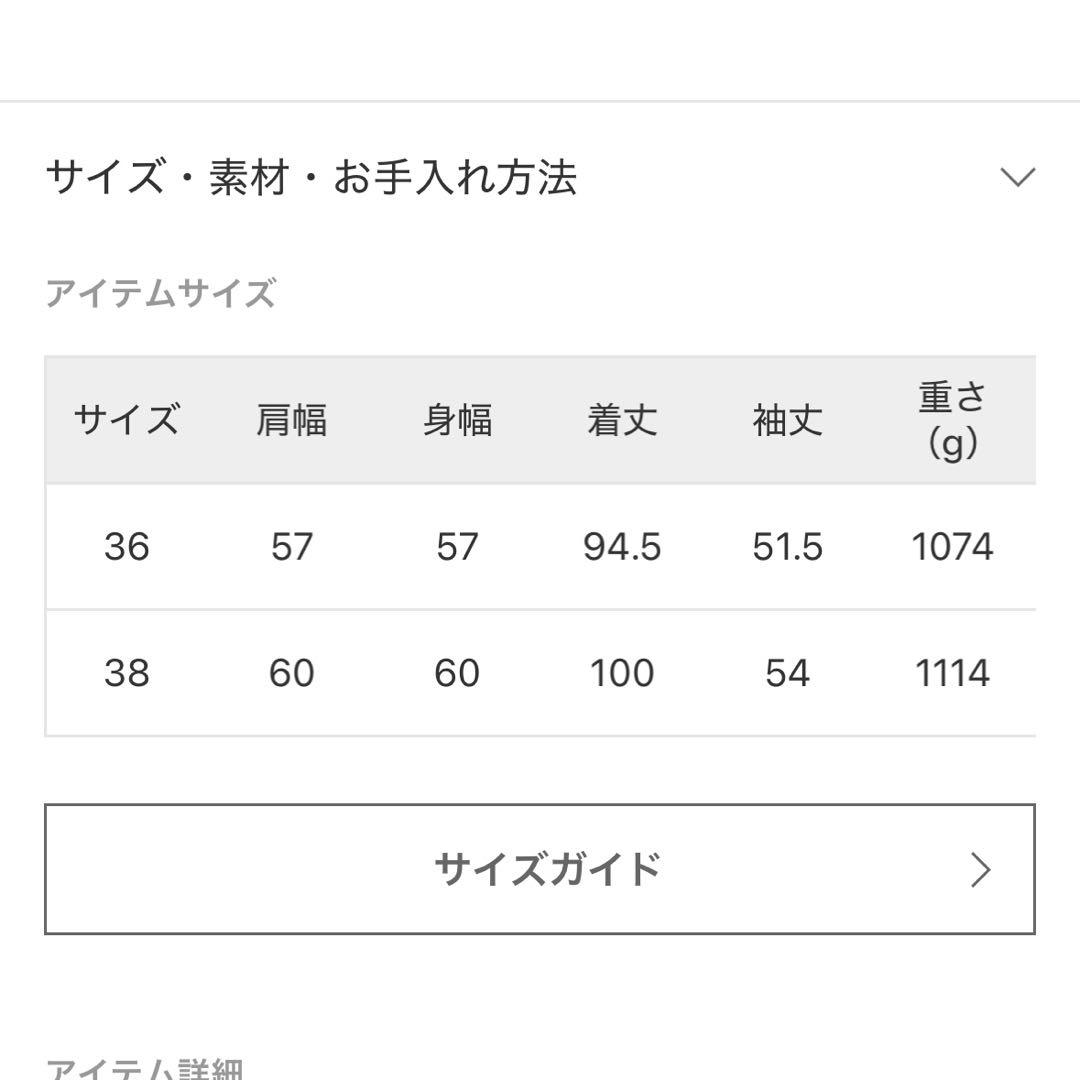This screenshot has width=1080, height=1080.
Task: Collapse the サイズ・素材・お手入れ方法 section chevron
Action: click(1019, 178)
